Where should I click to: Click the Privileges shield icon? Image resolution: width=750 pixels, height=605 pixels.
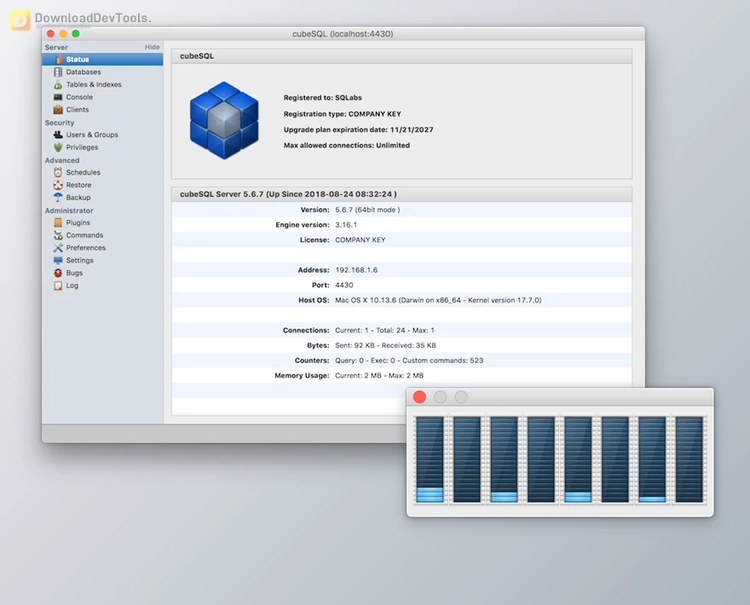click(x=58, y=147)
